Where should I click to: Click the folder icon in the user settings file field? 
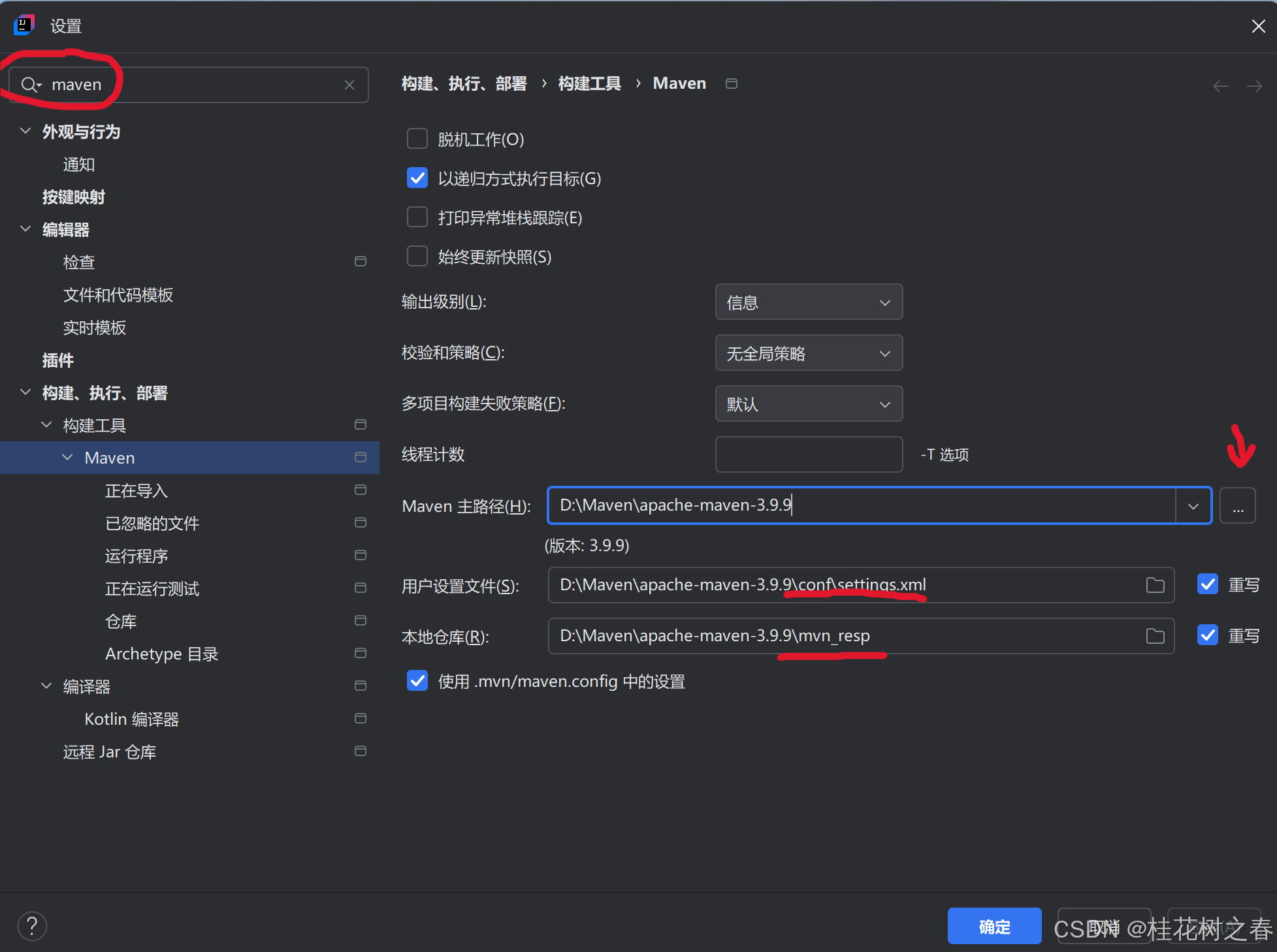coord(1155,585)
